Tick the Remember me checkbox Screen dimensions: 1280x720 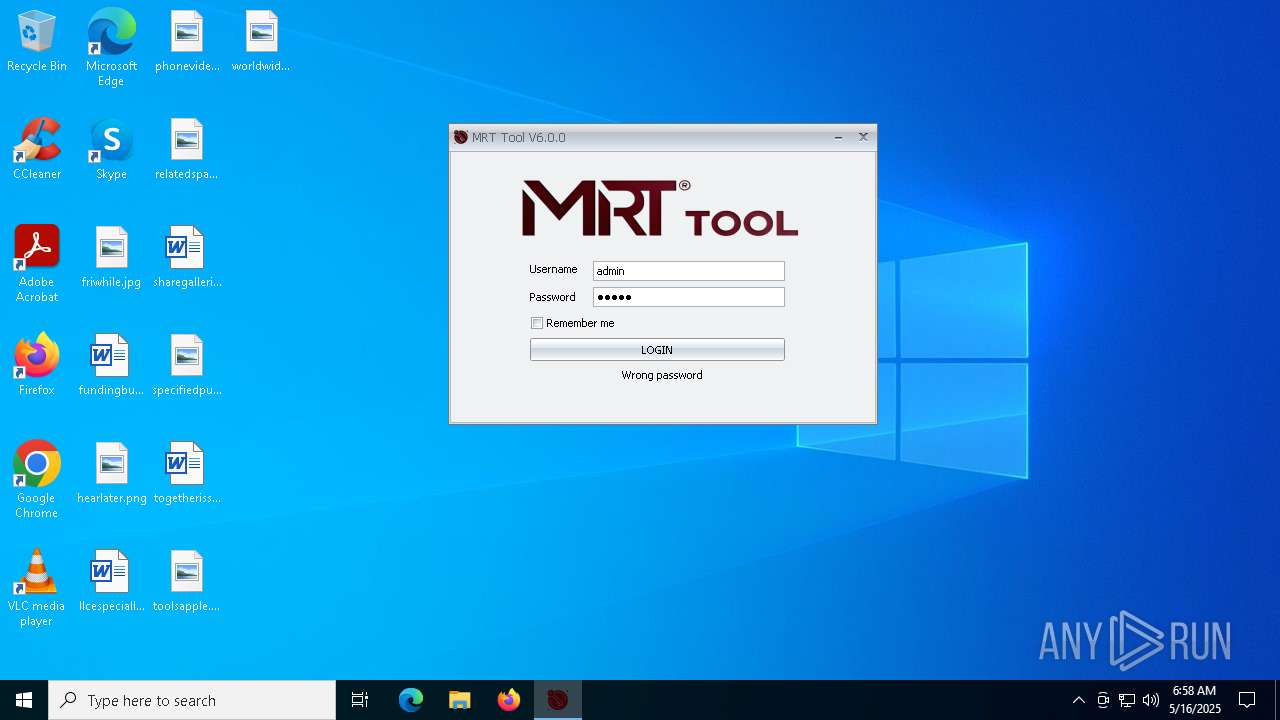click(537, 323)
